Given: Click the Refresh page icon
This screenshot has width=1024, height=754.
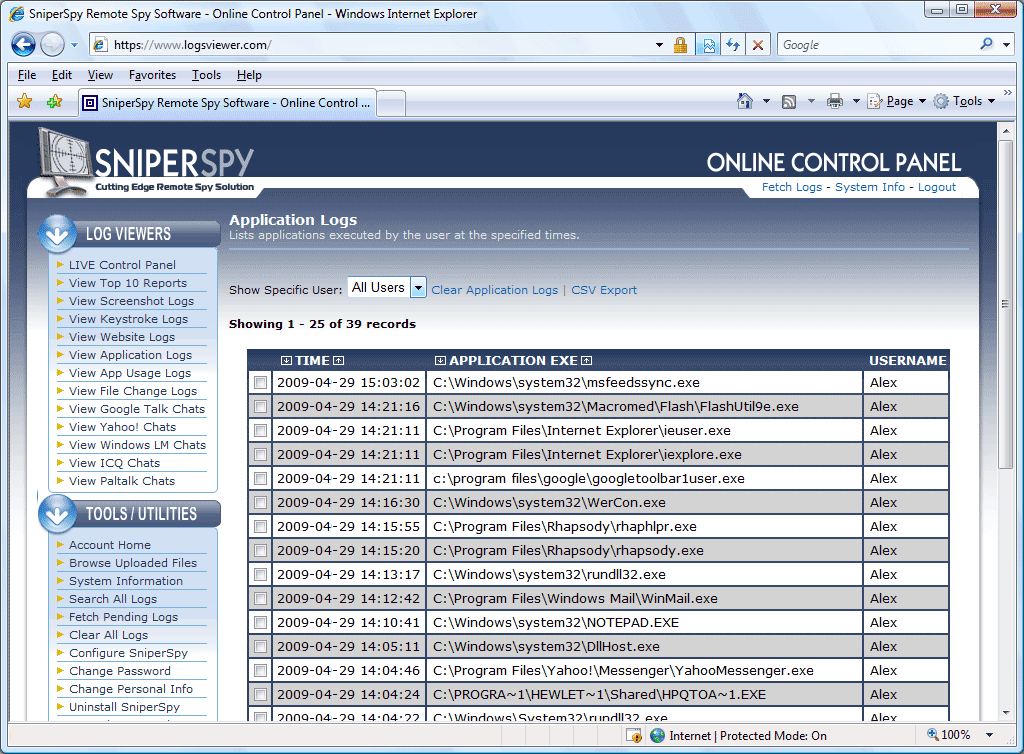Looking at the screenshot, I should 733,45.
